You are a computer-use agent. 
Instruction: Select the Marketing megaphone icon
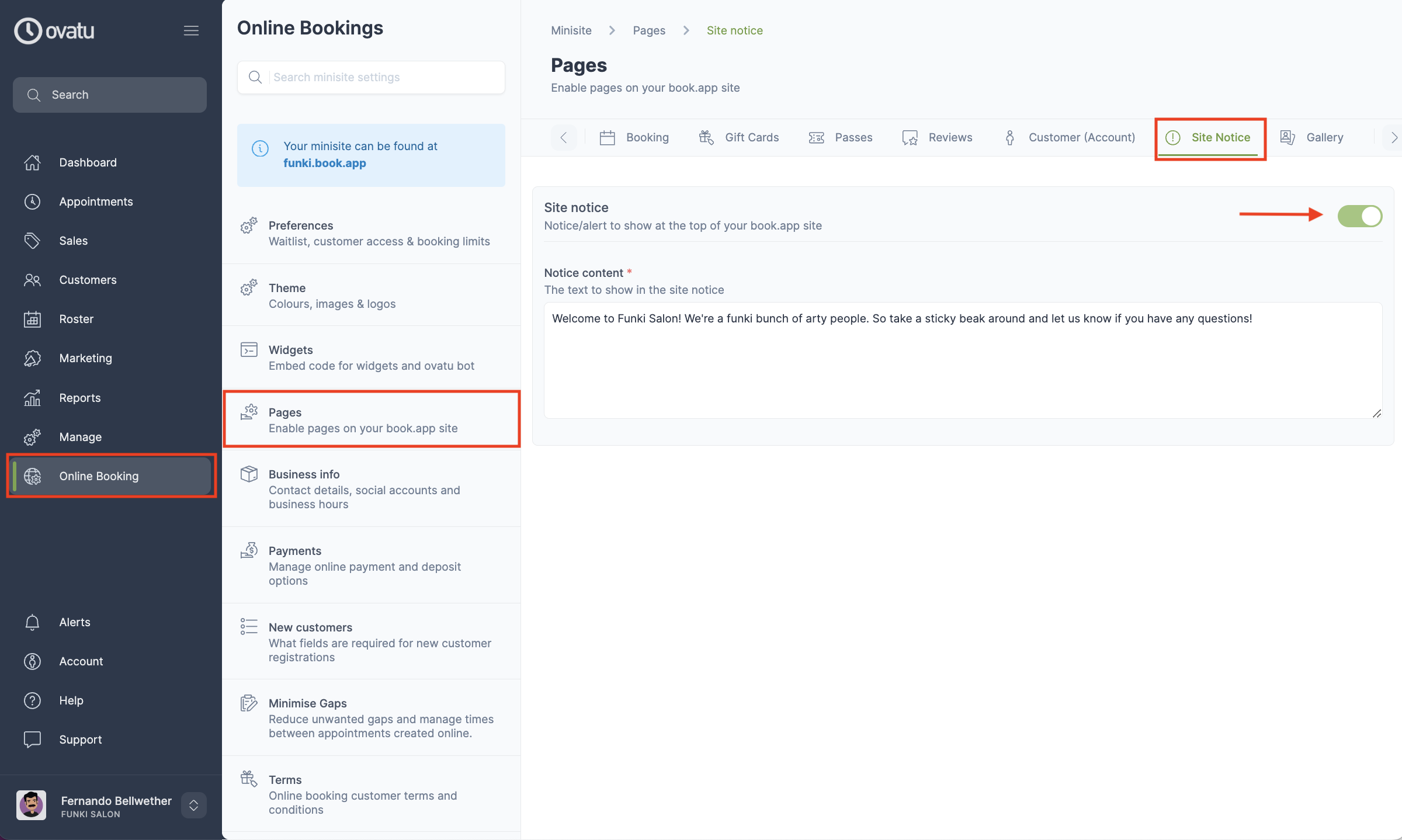33,357
